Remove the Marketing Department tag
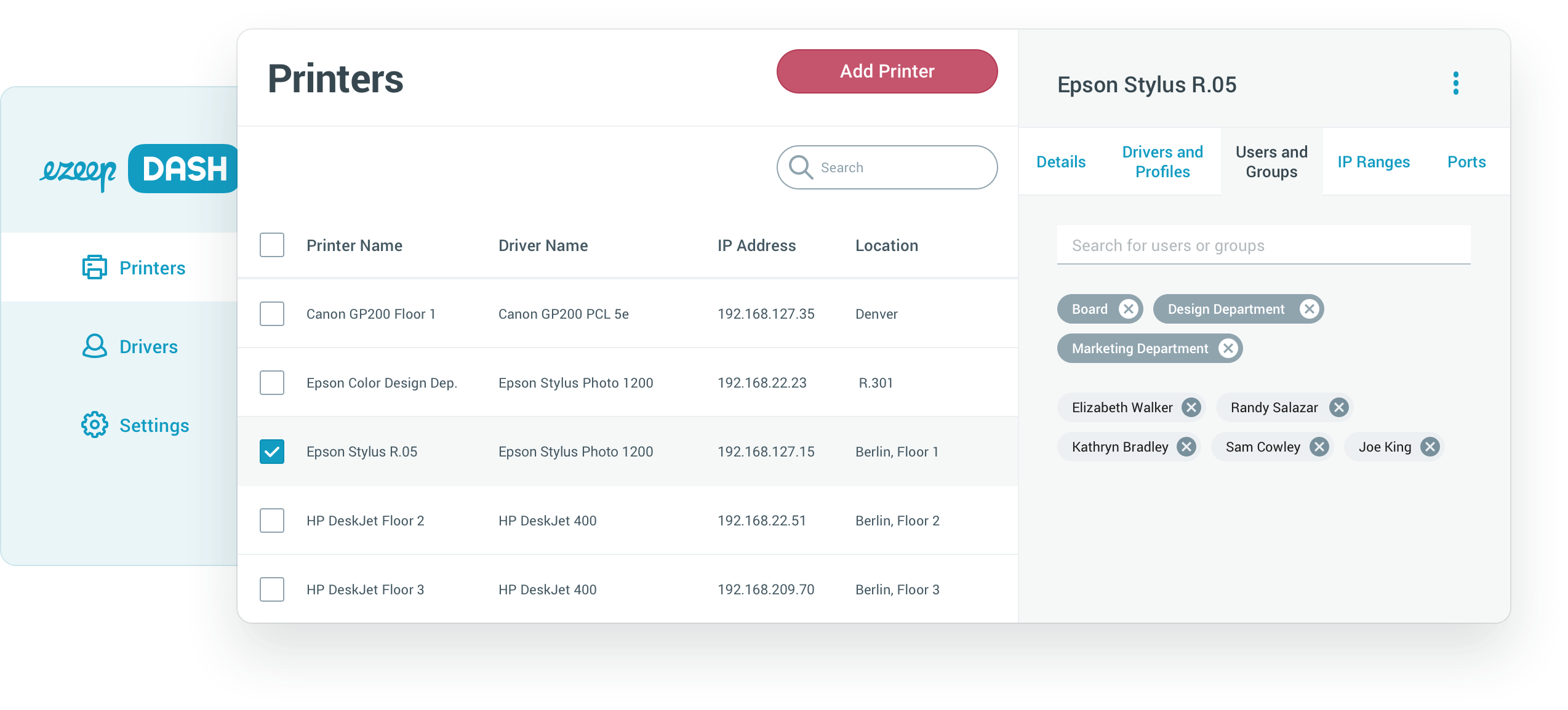 click(x=1228, y=348)
